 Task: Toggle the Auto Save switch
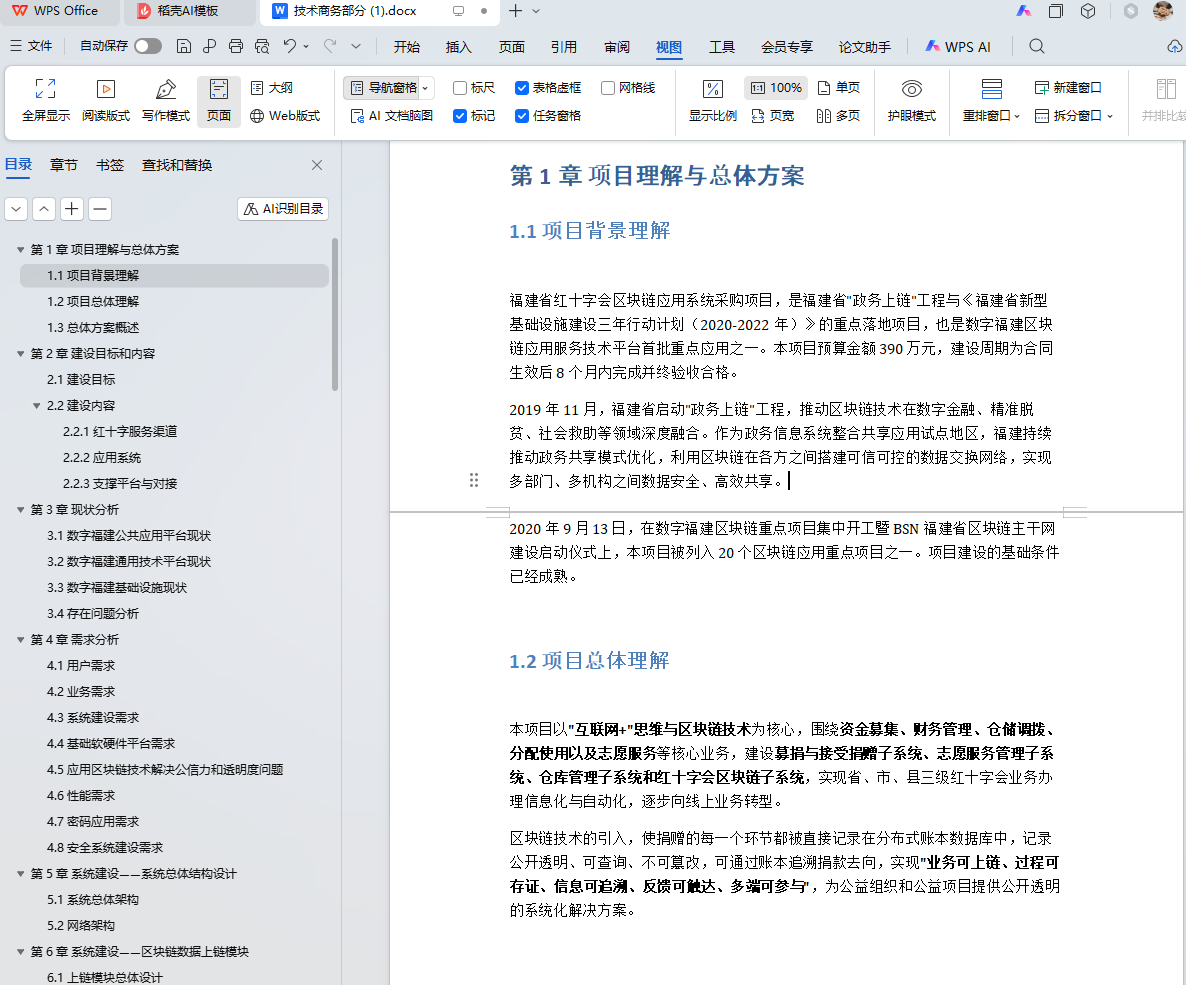[x=147, y=46]
